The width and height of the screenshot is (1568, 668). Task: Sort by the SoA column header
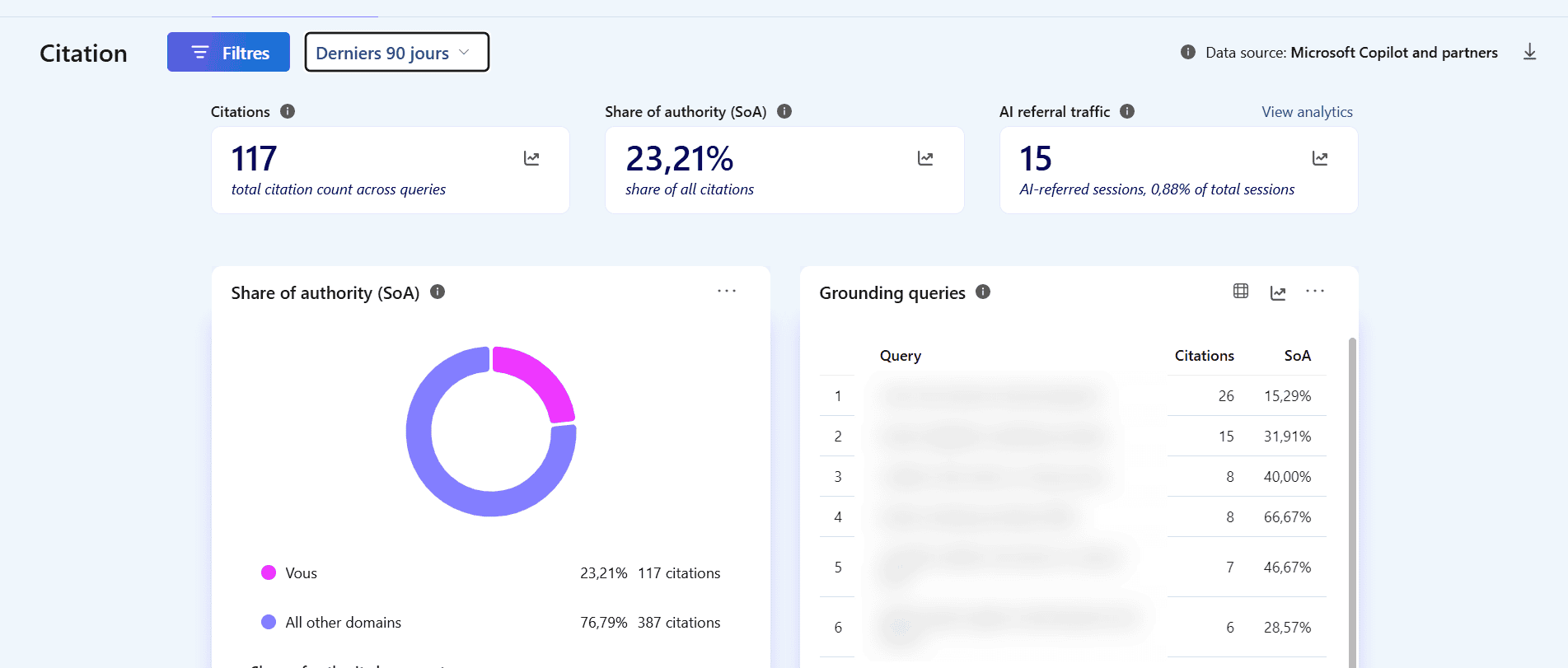(1297, 356)
